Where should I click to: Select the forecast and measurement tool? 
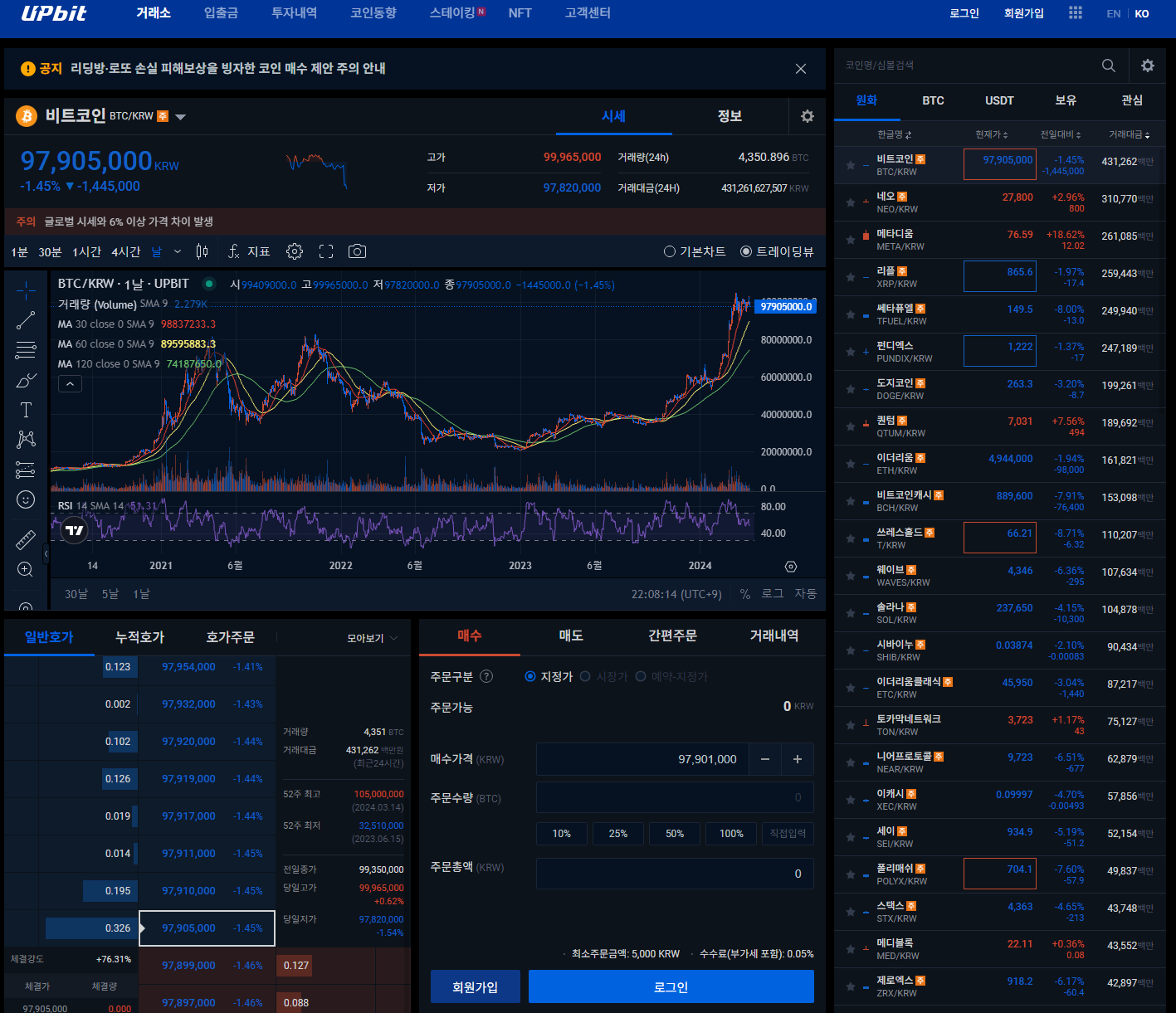point(26,470)
